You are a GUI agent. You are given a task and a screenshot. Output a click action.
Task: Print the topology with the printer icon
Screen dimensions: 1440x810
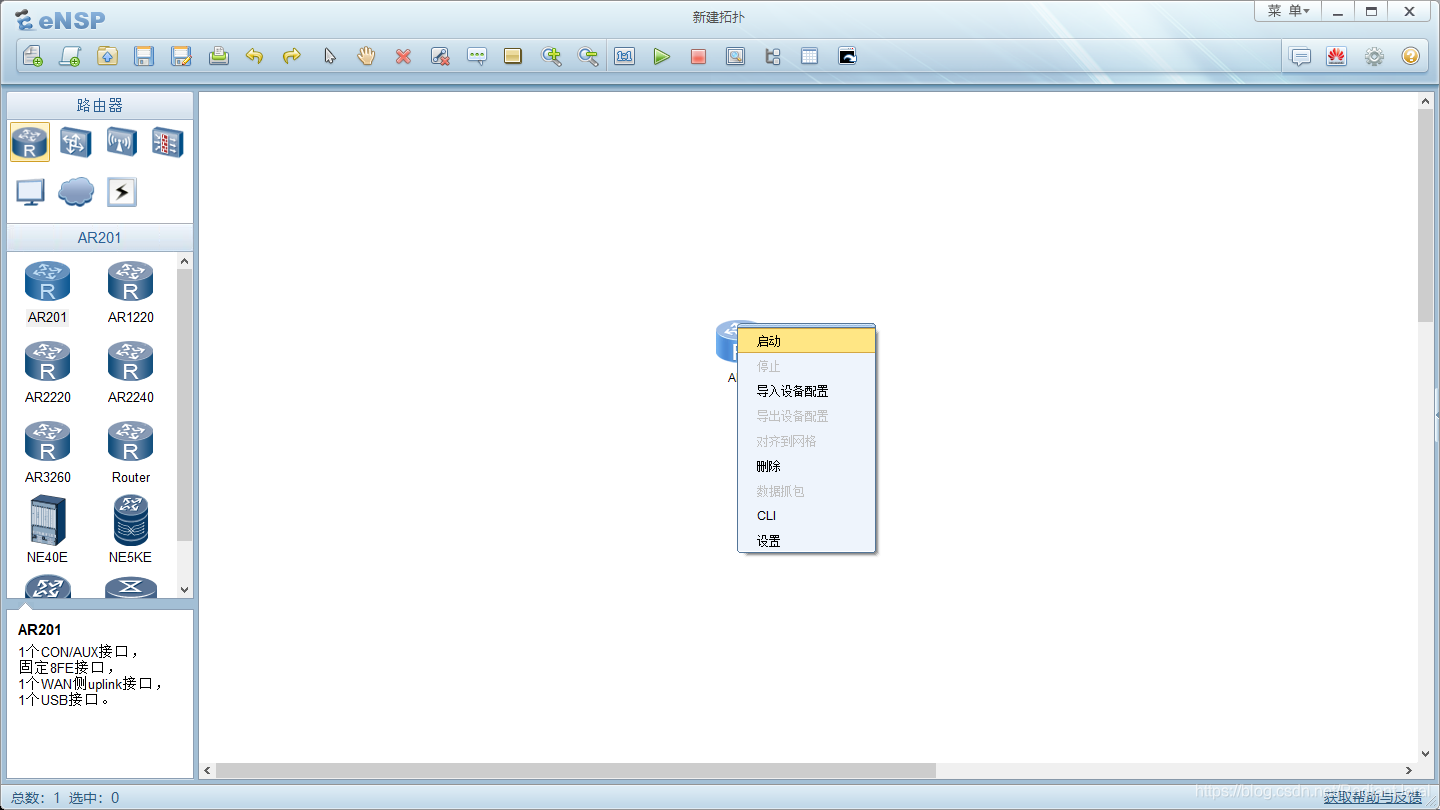point(219,56)
